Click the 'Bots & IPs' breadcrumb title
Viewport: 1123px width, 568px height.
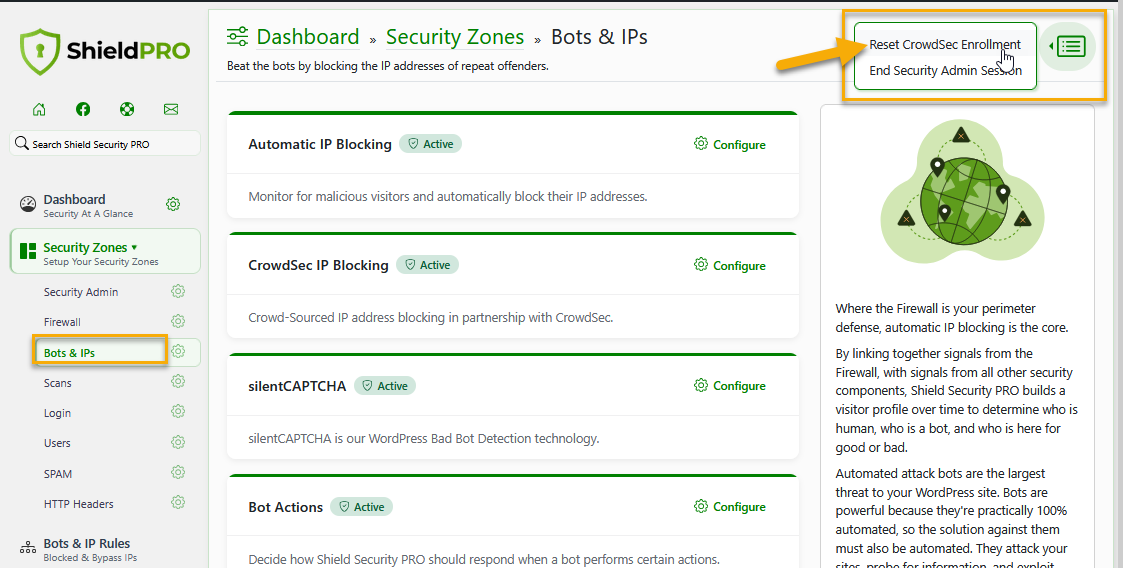[x=599, y=37]
